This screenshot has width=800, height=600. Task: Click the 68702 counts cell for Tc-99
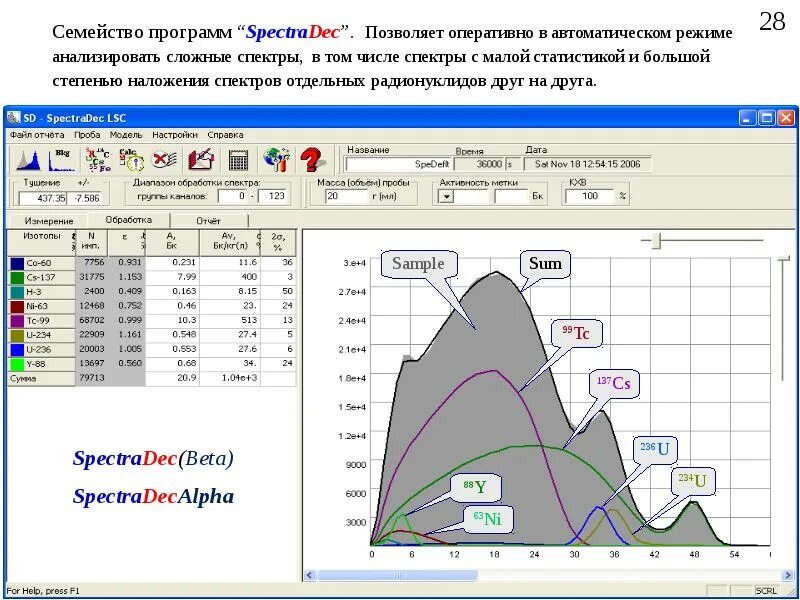(x=92, y=320)
